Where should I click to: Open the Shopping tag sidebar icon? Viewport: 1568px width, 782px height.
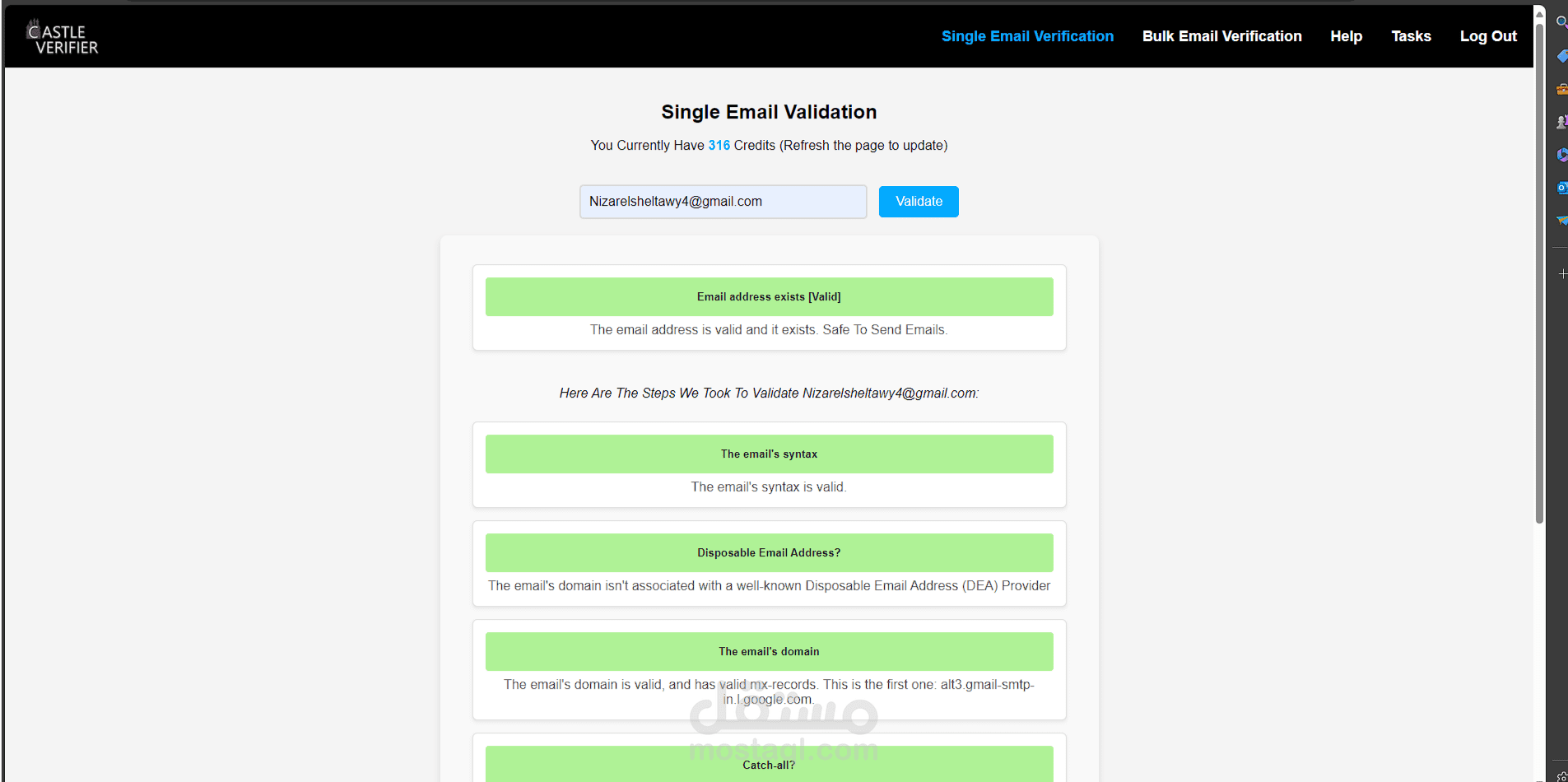point(1561,56)
